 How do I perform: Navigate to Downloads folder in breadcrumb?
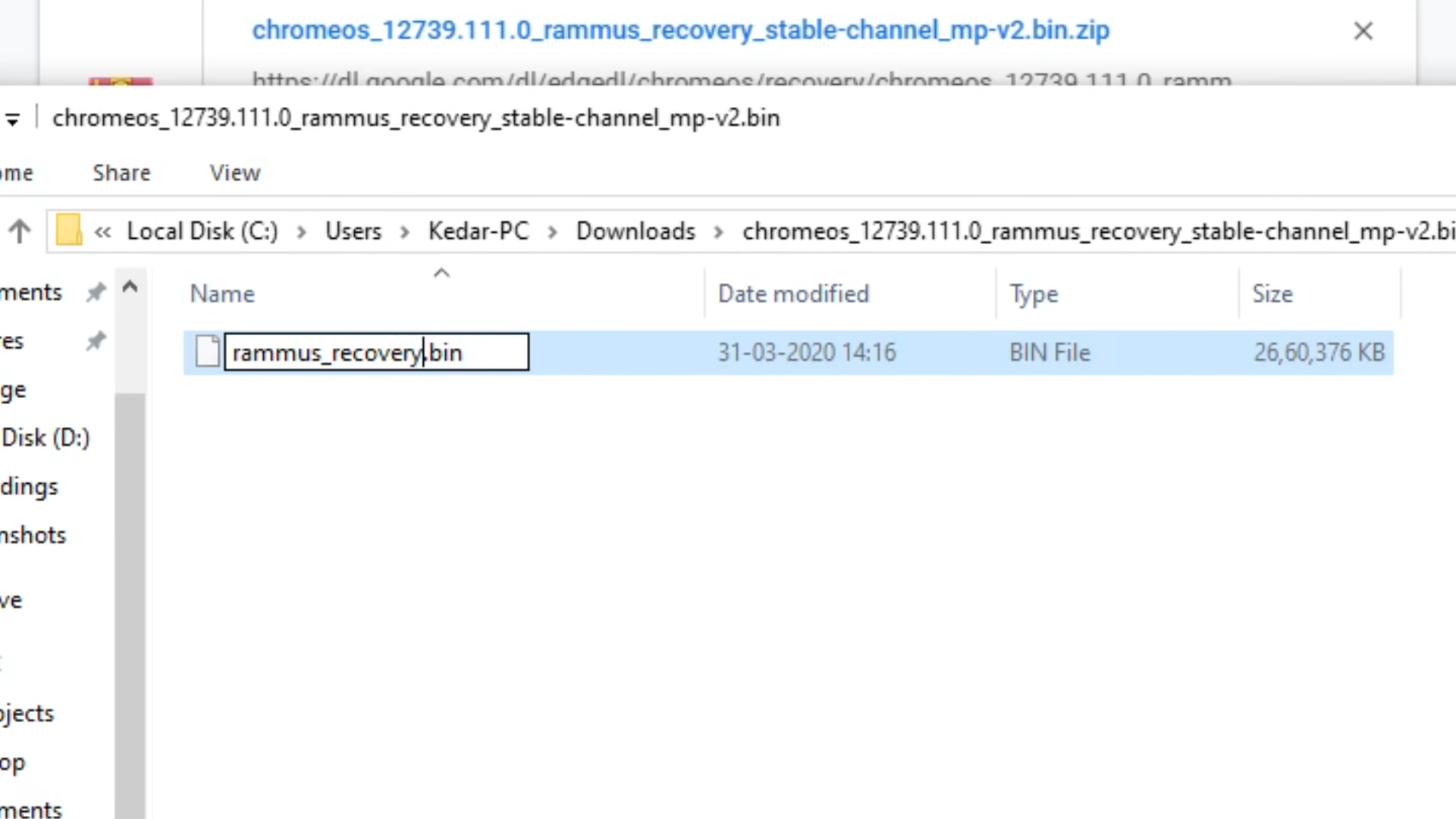pyautogui.click(x=635, y=231)
